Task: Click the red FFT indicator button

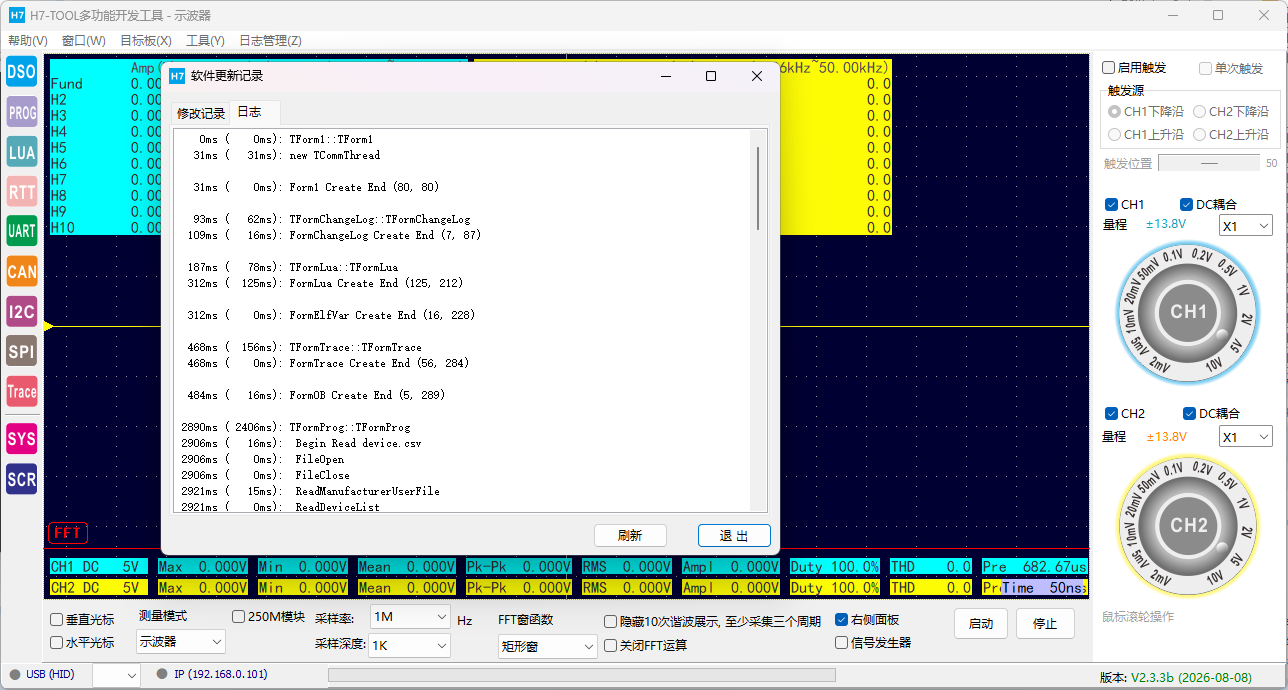Action: [x=67, y=533]
